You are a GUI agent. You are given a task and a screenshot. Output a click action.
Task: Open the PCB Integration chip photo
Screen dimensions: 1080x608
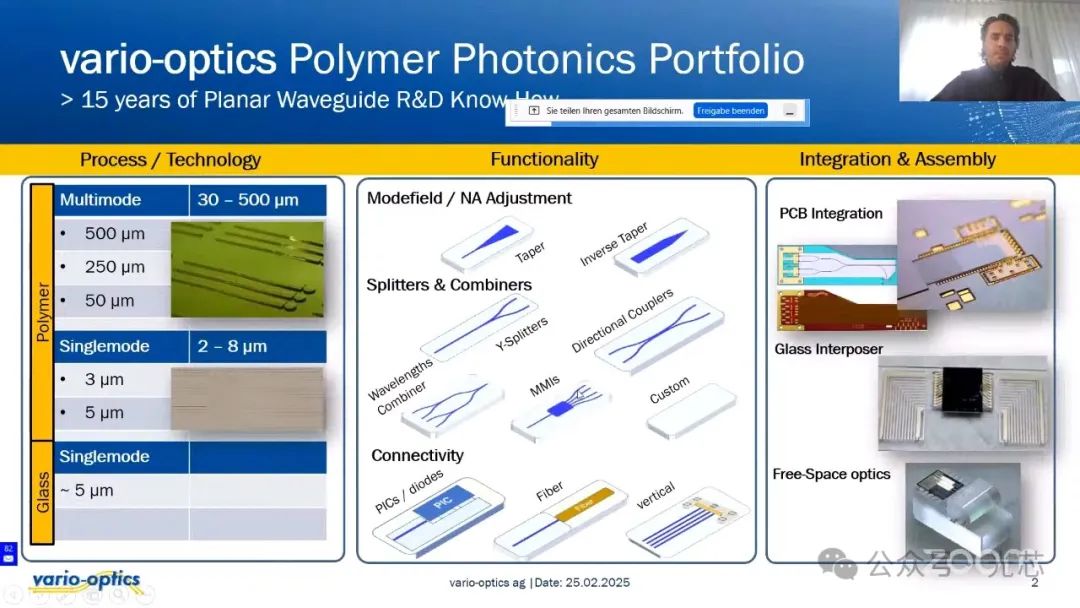coord(971,255)
